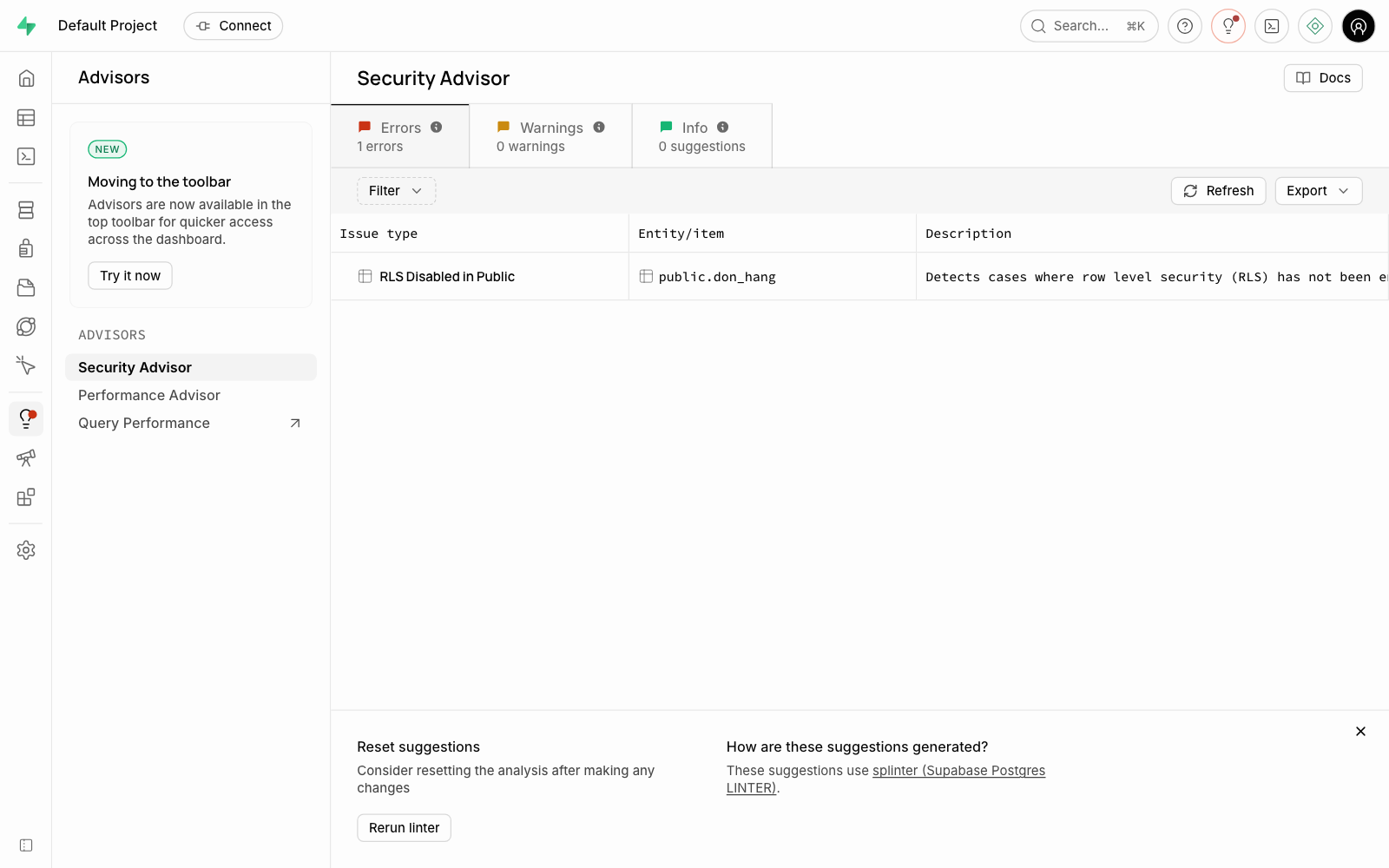Select Security Advisor in the sidebar list
This screenshot has width=1389, height=868.
click(191, 367)
